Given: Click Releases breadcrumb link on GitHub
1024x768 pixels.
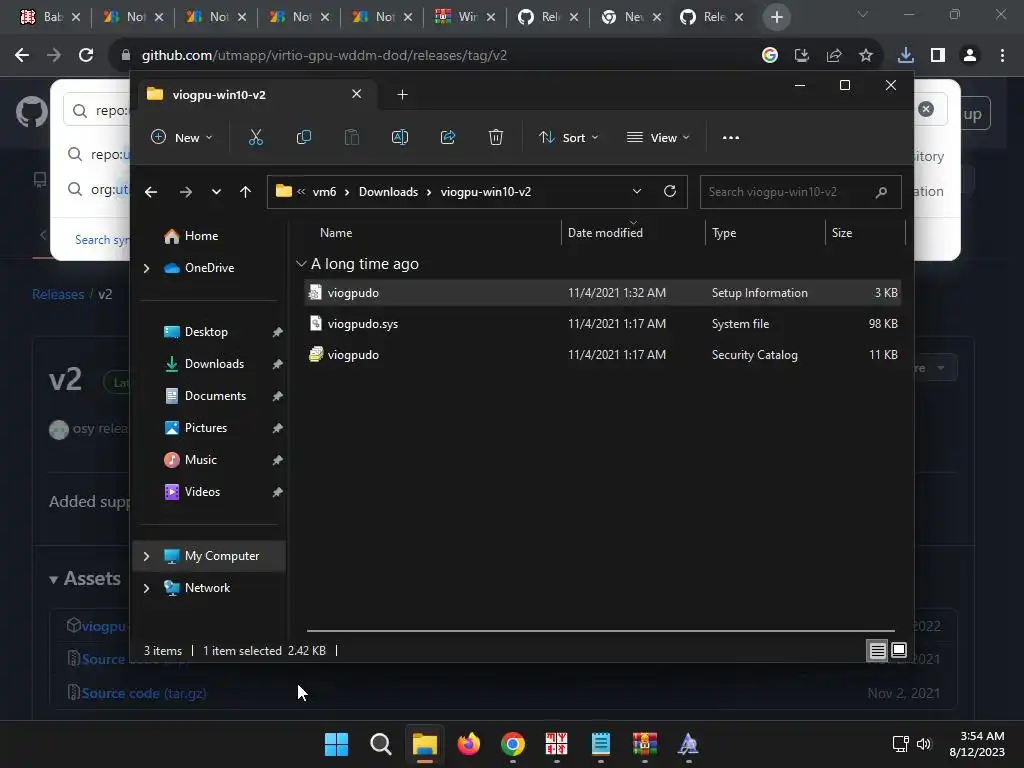Looking at the screenshot, I should tap(58, 294).
